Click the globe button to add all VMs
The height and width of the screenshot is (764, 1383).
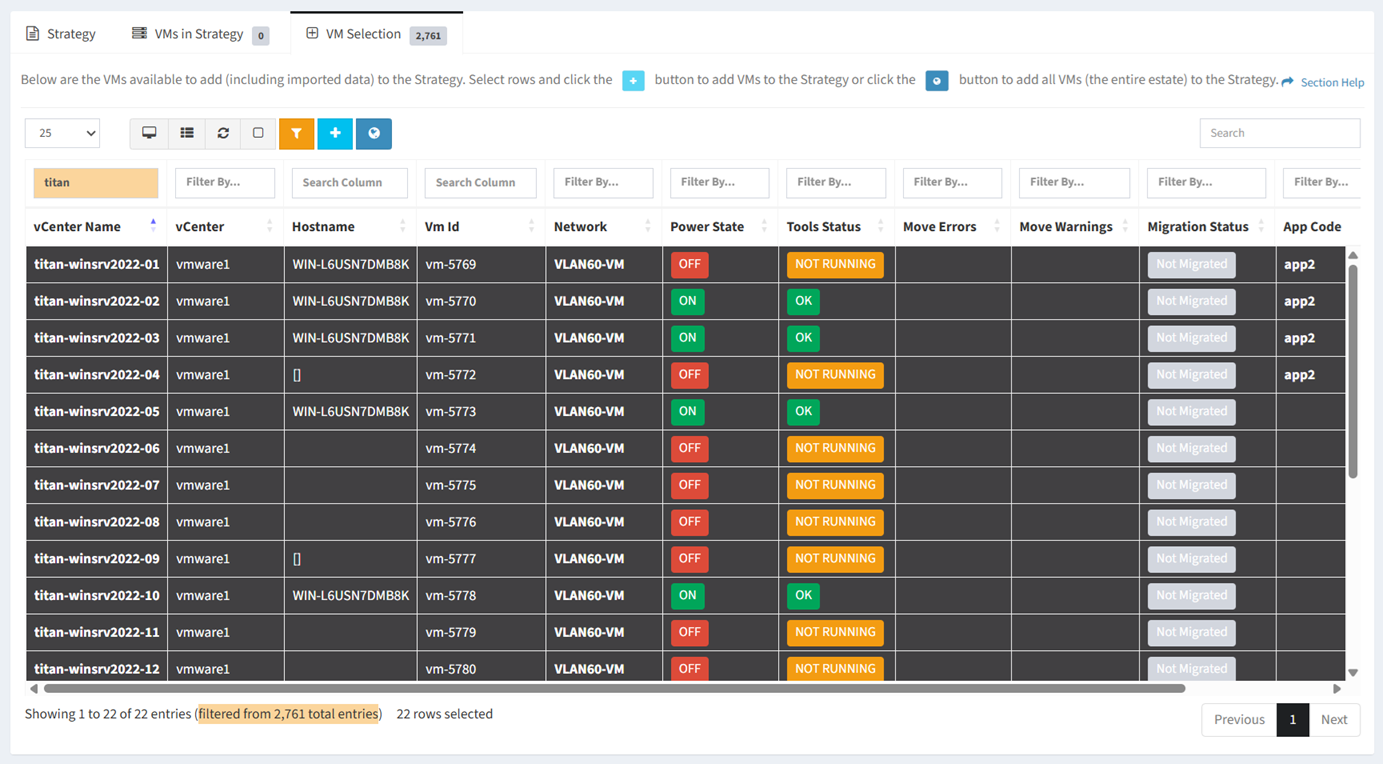click(374, 133)
